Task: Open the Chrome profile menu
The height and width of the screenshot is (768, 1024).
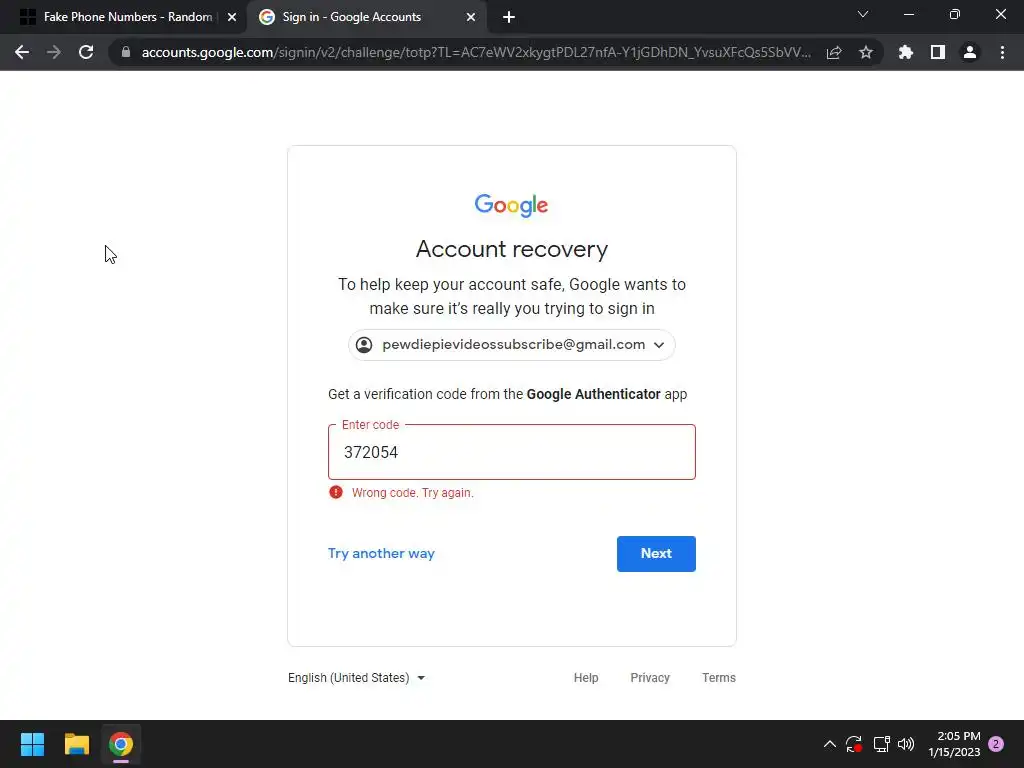Action: coord(970,52)
